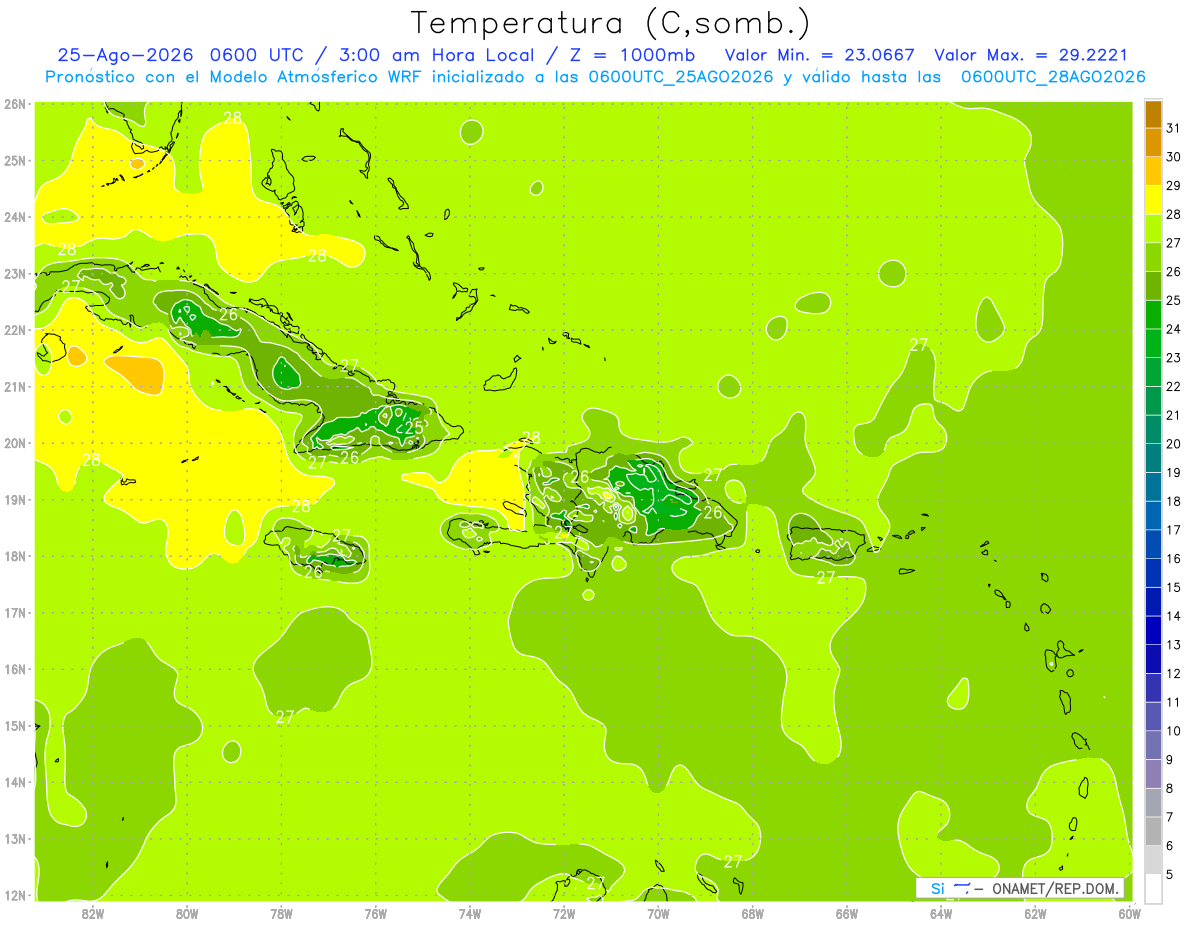Screen dimensions: 1200x927
Task: Click colorbar scale value 25
Action: coord(1173,300)
